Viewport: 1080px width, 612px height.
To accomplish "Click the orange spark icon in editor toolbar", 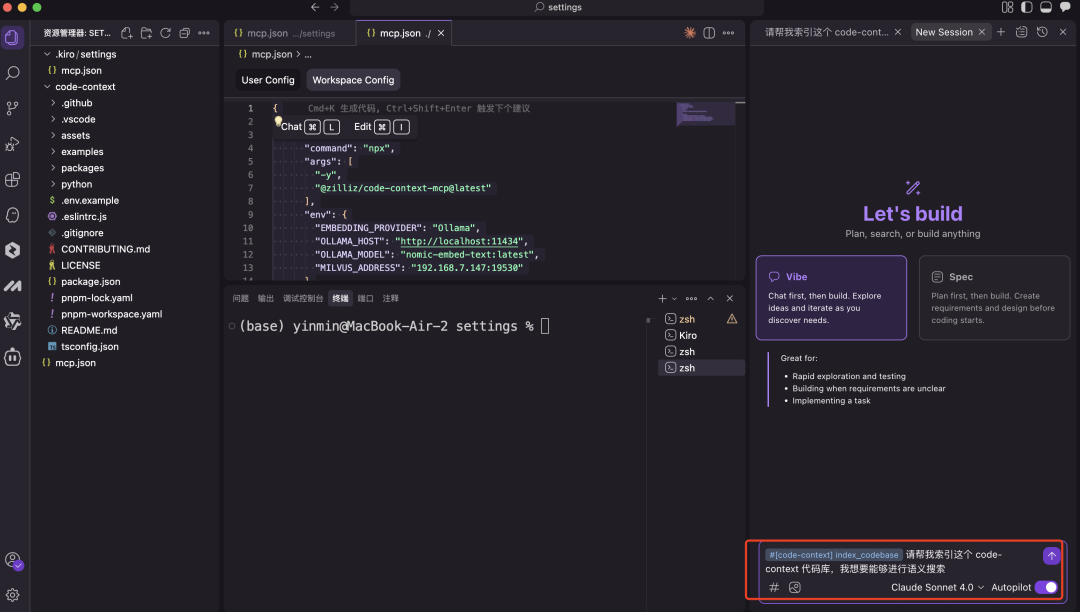I will point(689,32).
